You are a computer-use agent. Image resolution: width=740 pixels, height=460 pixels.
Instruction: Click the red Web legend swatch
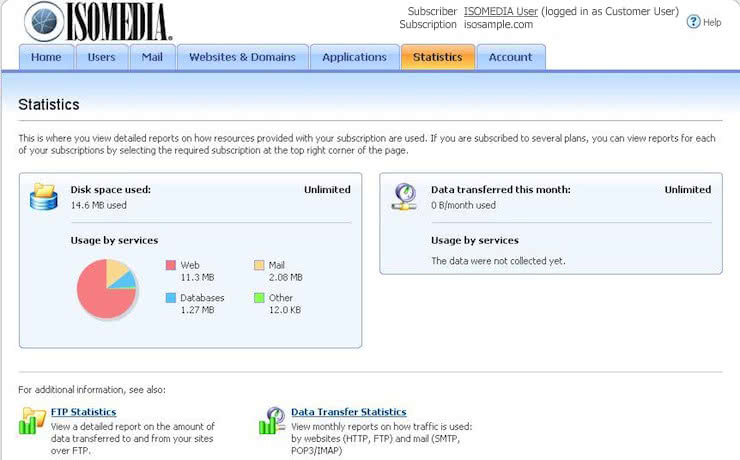coord(171,265)
